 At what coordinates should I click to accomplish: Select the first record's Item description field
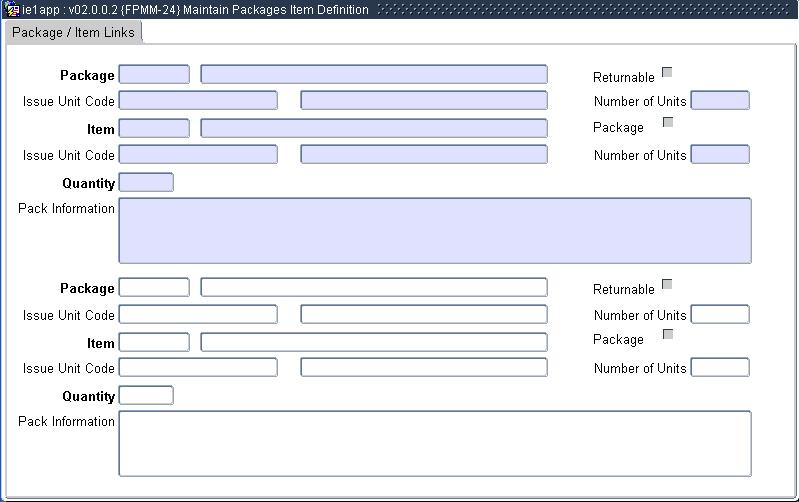373,128
